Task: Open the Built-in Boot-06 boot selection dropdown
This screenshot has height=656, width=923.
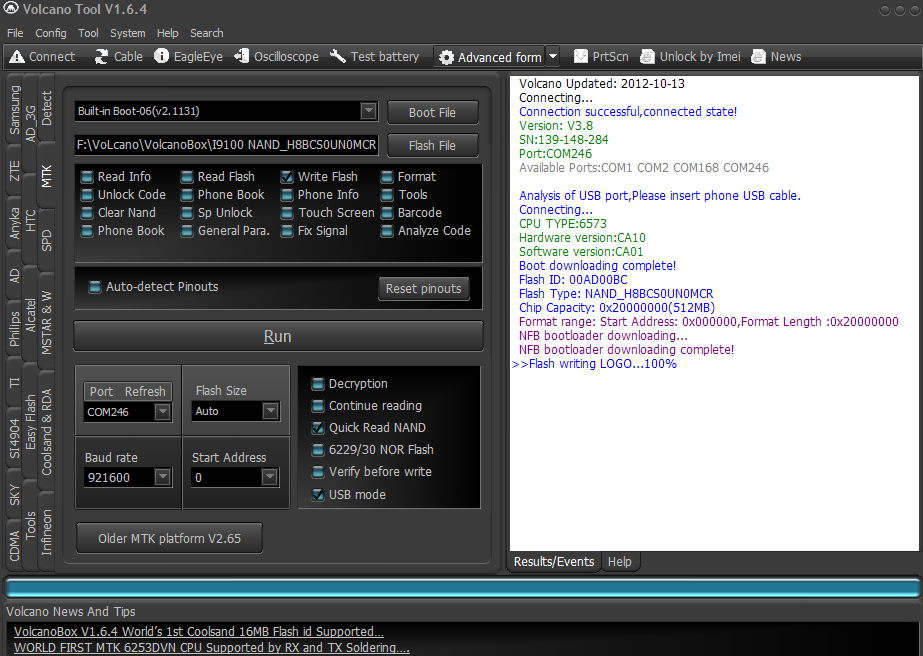Action: [368, 111]
